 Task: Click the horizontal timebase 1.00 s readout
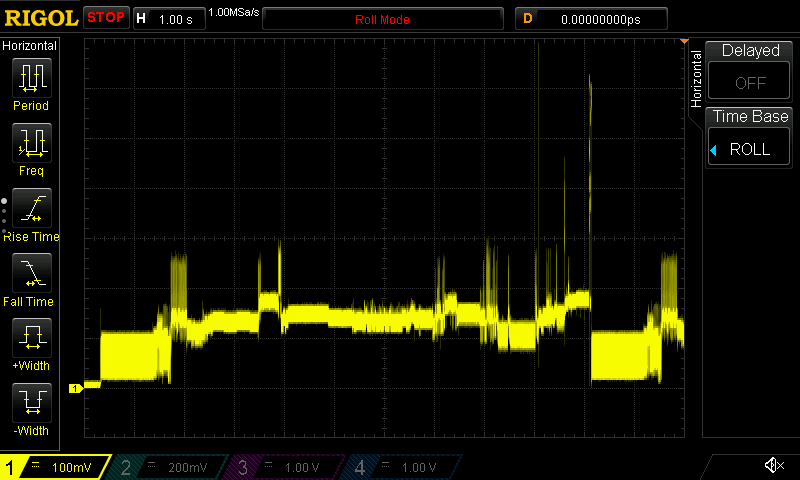tap(167, 19)
